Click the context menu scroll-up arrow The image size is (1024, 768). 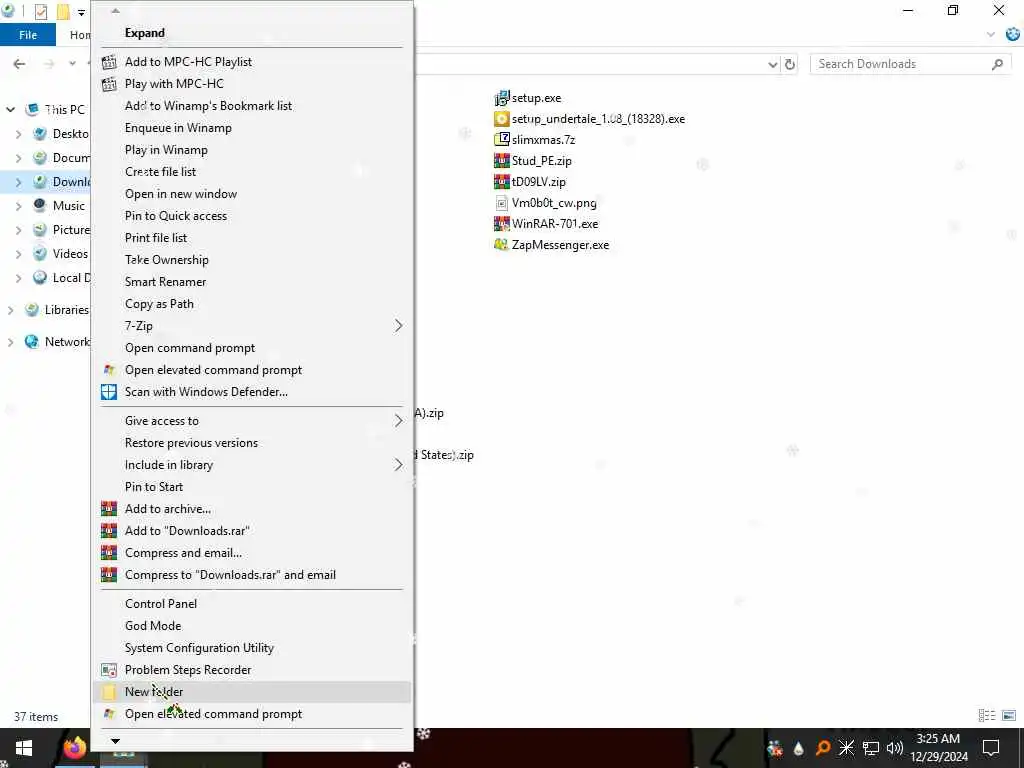(116, 10)
